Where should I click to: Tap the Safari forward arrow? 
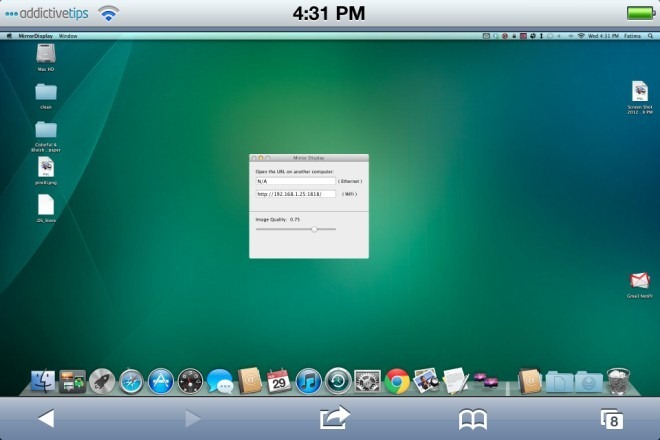193,419
